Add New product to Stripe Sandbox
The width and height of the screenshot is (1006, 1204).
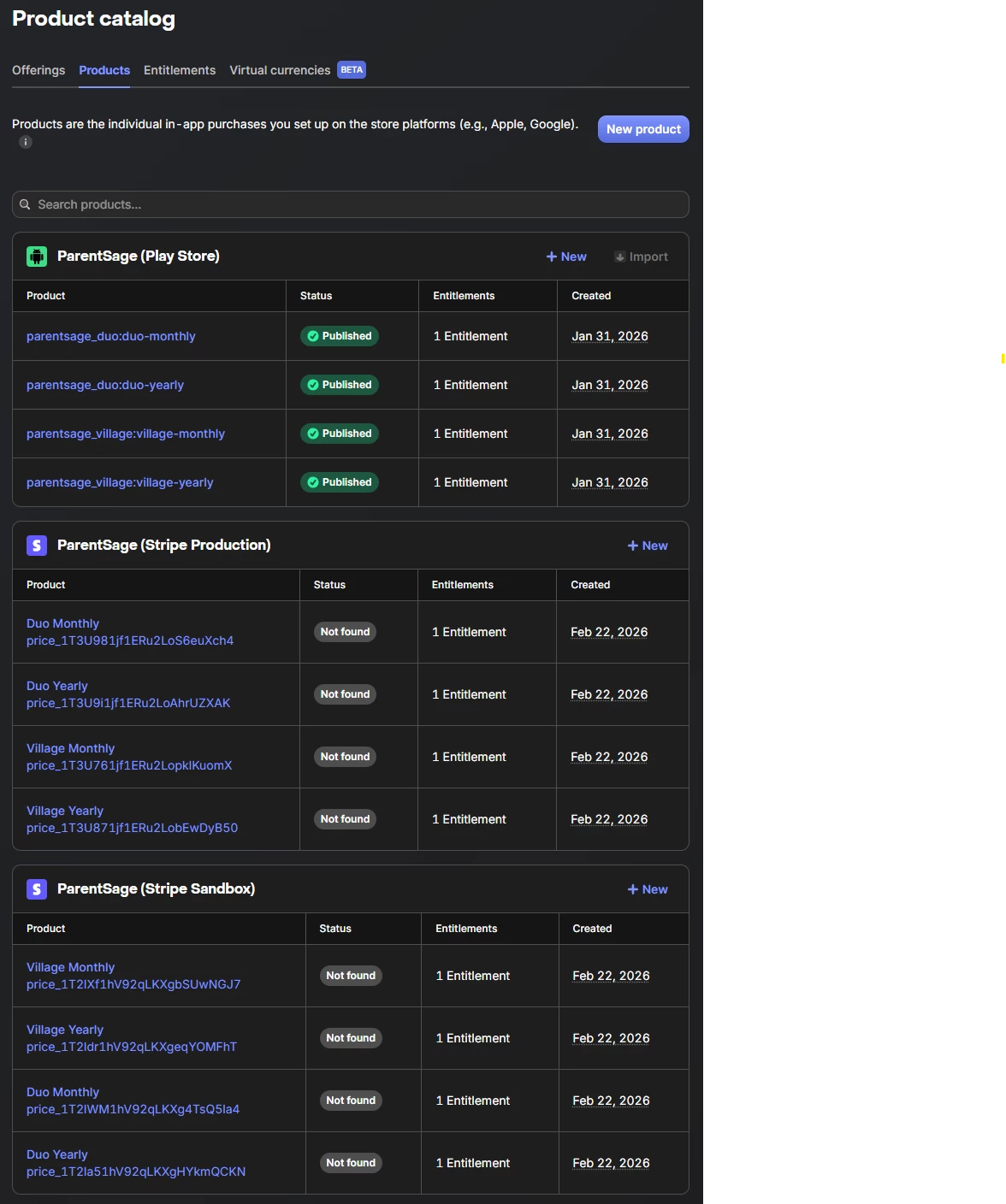[648, 889]
